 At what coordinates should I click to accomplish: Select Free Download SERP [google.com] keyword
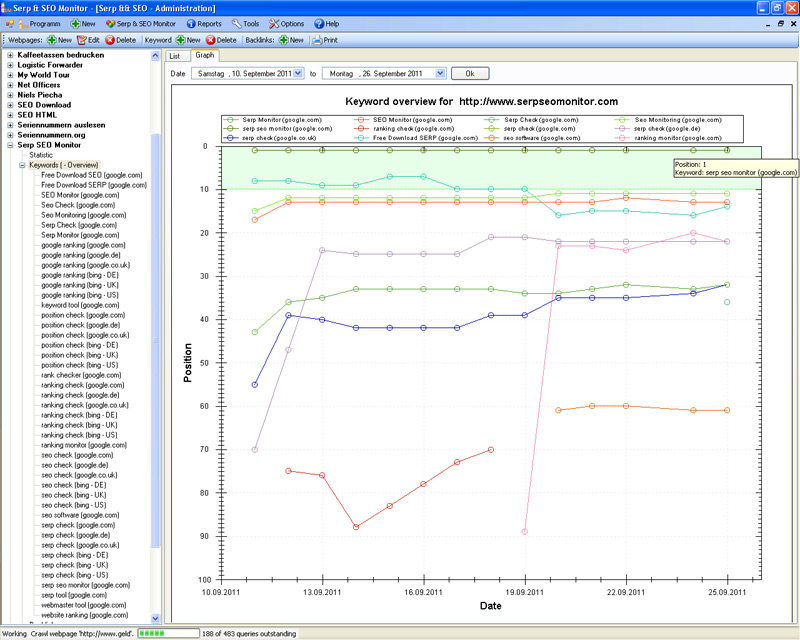(x=94, y=185)
